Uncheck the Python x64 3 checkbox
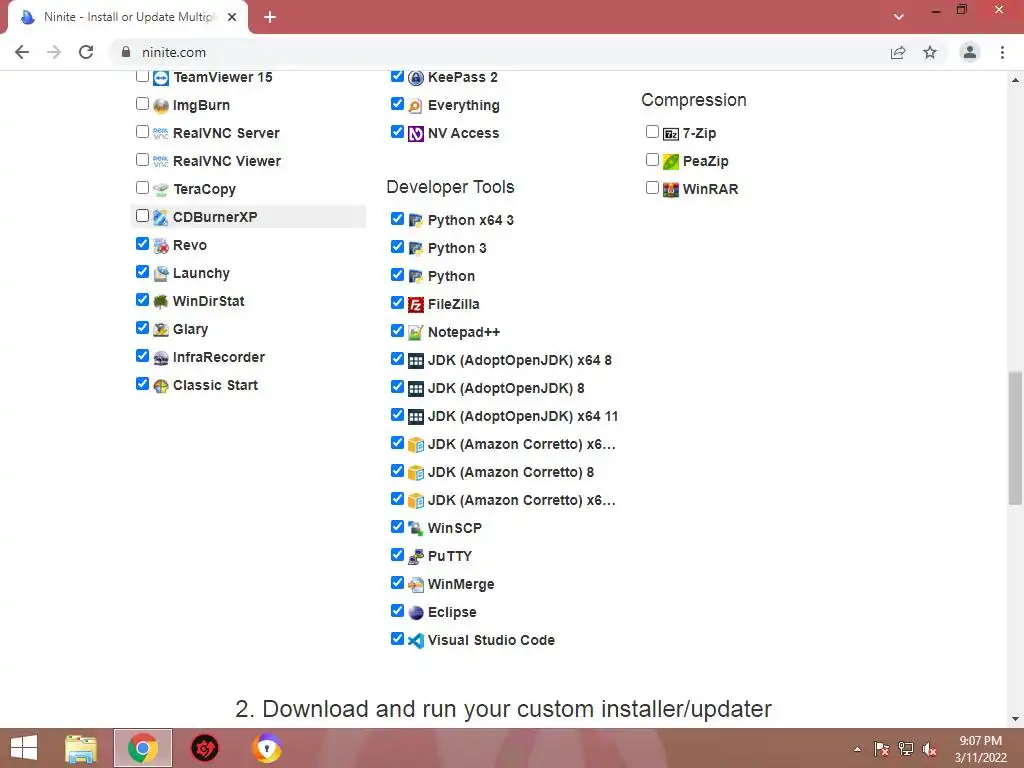The image size is (1024, 768). click(x=397, y=218)
